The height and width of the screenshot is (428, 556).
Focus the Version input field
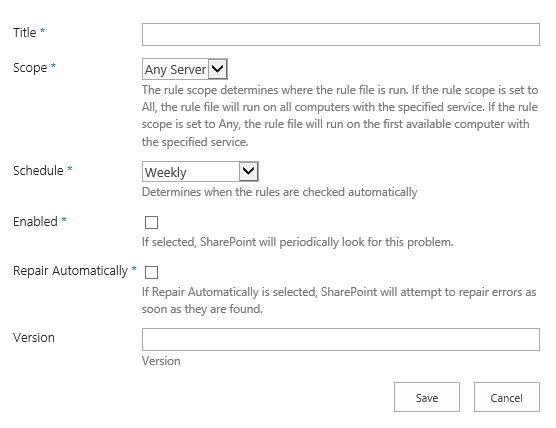point(341,339)
